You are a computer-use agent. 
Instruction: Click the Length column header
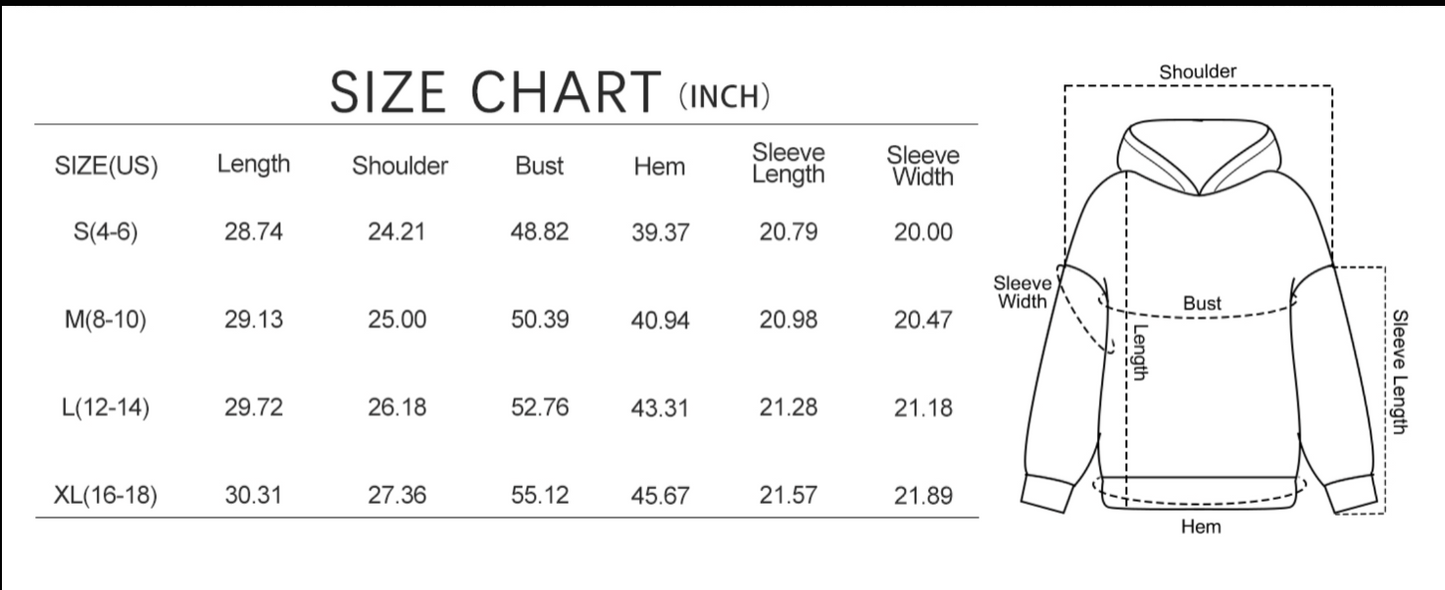point(254,165)
